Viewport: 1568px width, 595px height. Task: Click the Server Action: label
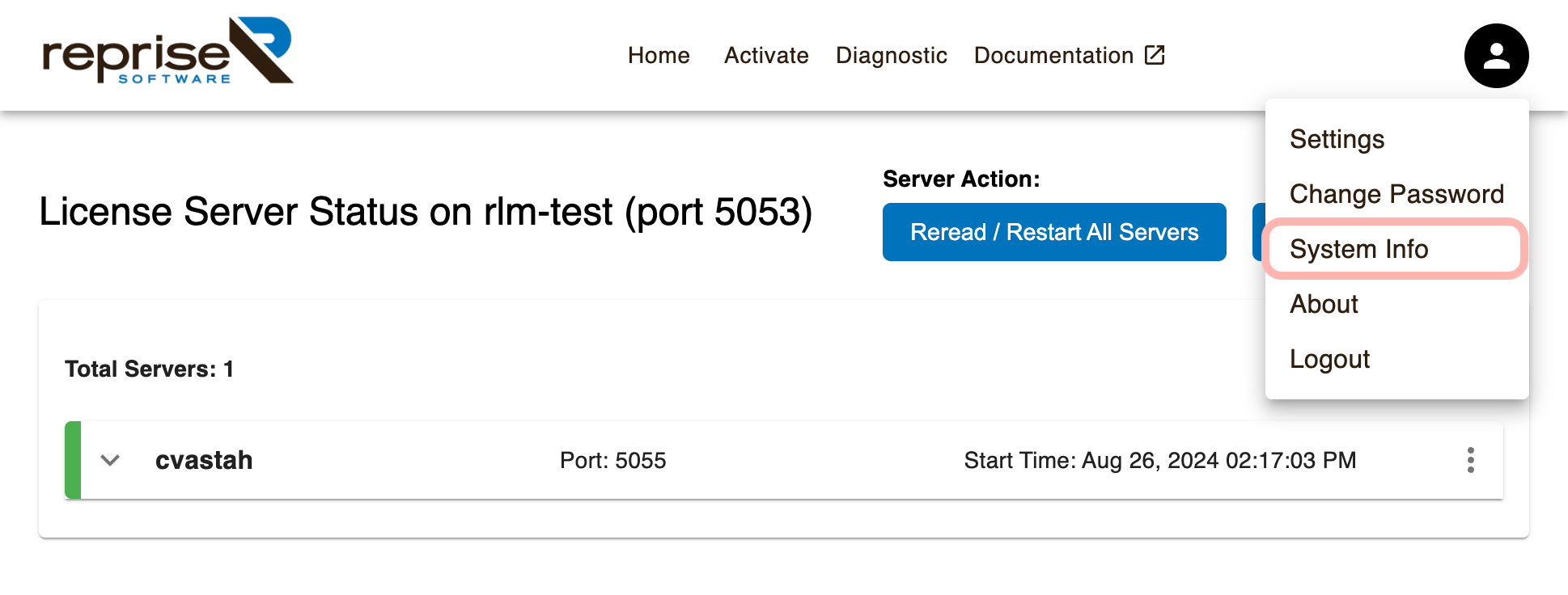pyautogui.click(x=961, y=179)
